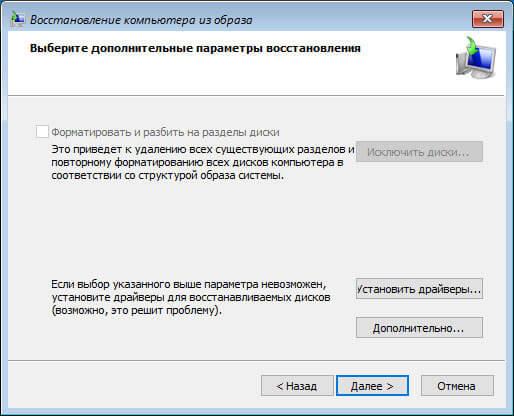This screenshot has width=514, height=416.
Task: Click the Форматировать и разбить на разделы диски label
Action: tap(165, 132)
